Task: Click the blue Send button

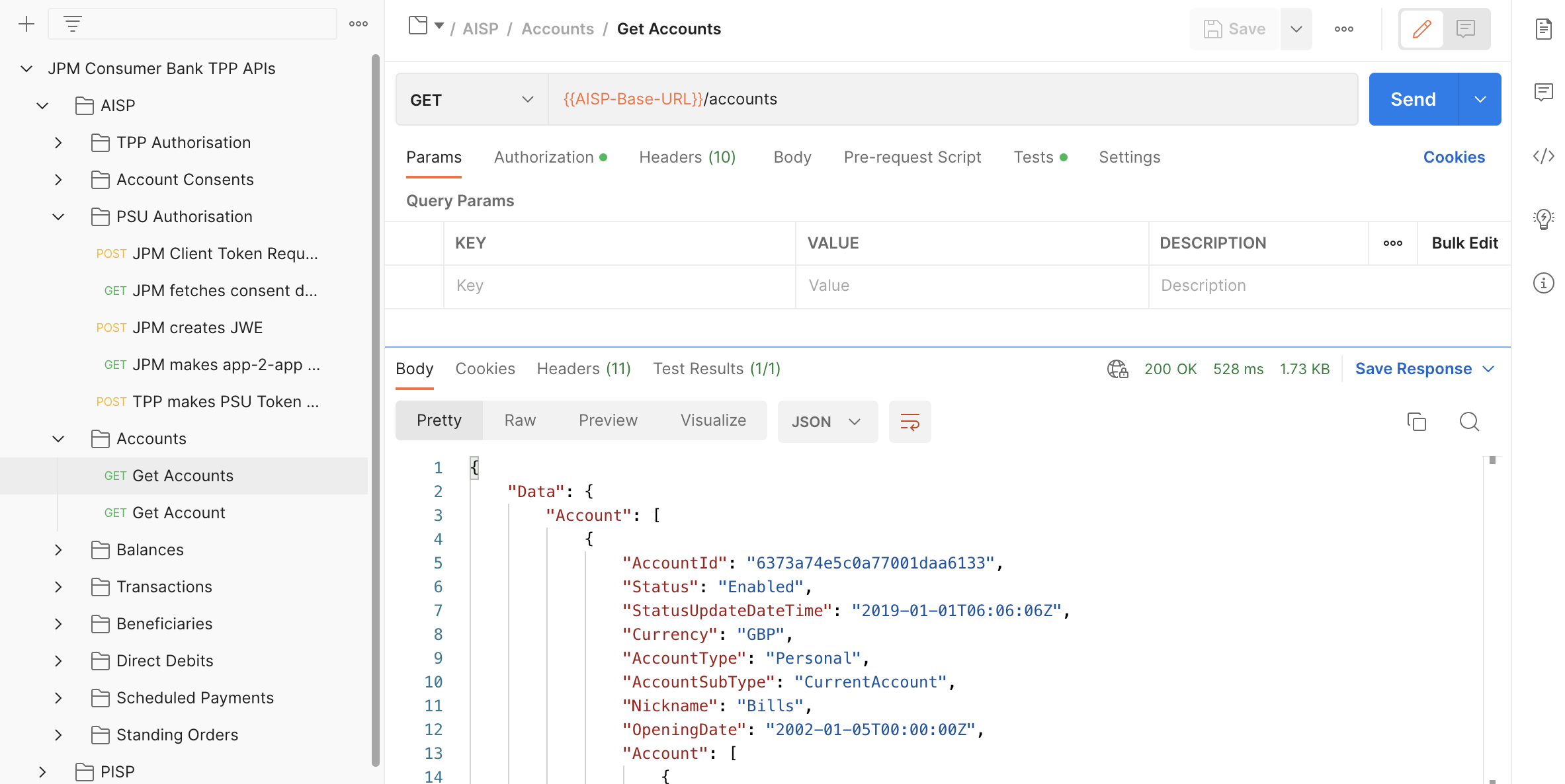Action: pos(1414,99)
